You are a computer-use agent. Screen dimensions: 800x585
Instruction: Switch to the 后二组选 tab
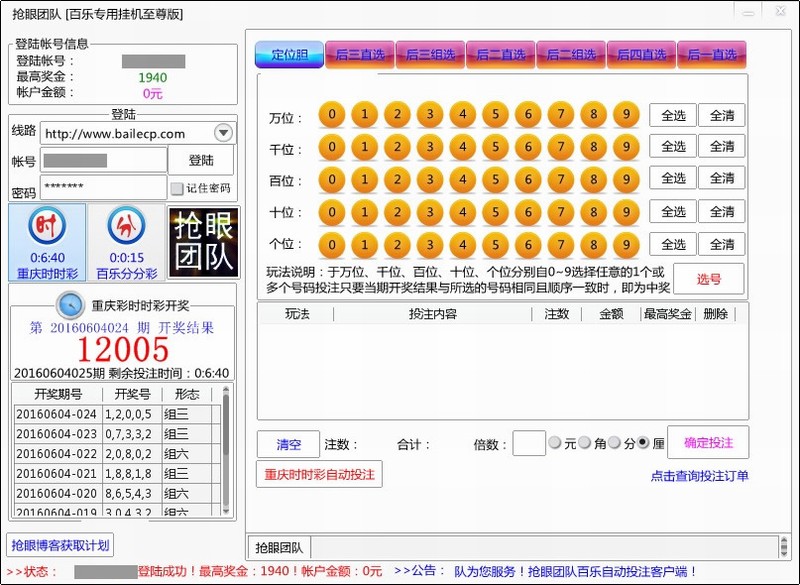point(571,55)
